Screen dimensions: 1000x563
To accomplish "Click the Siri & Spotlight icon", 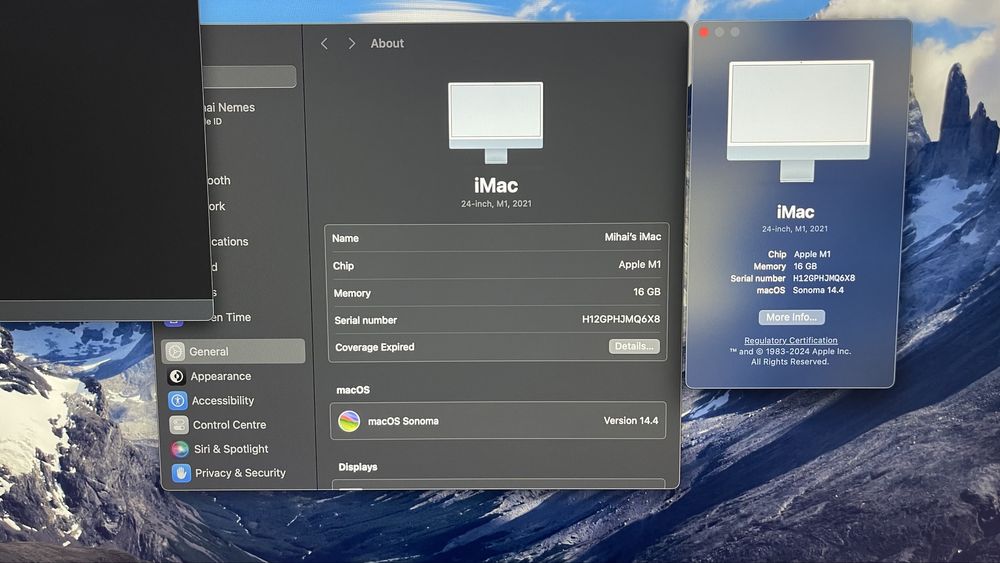I will click(180, 449).
